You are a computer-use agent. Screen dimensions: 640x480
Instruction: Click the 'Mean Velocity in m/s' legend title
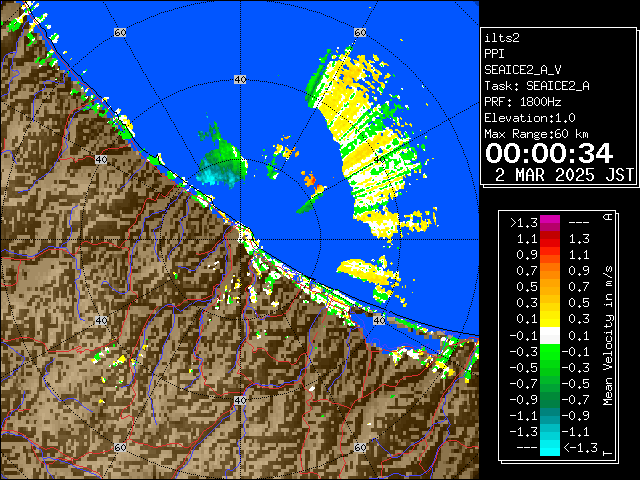click(608, 335)
